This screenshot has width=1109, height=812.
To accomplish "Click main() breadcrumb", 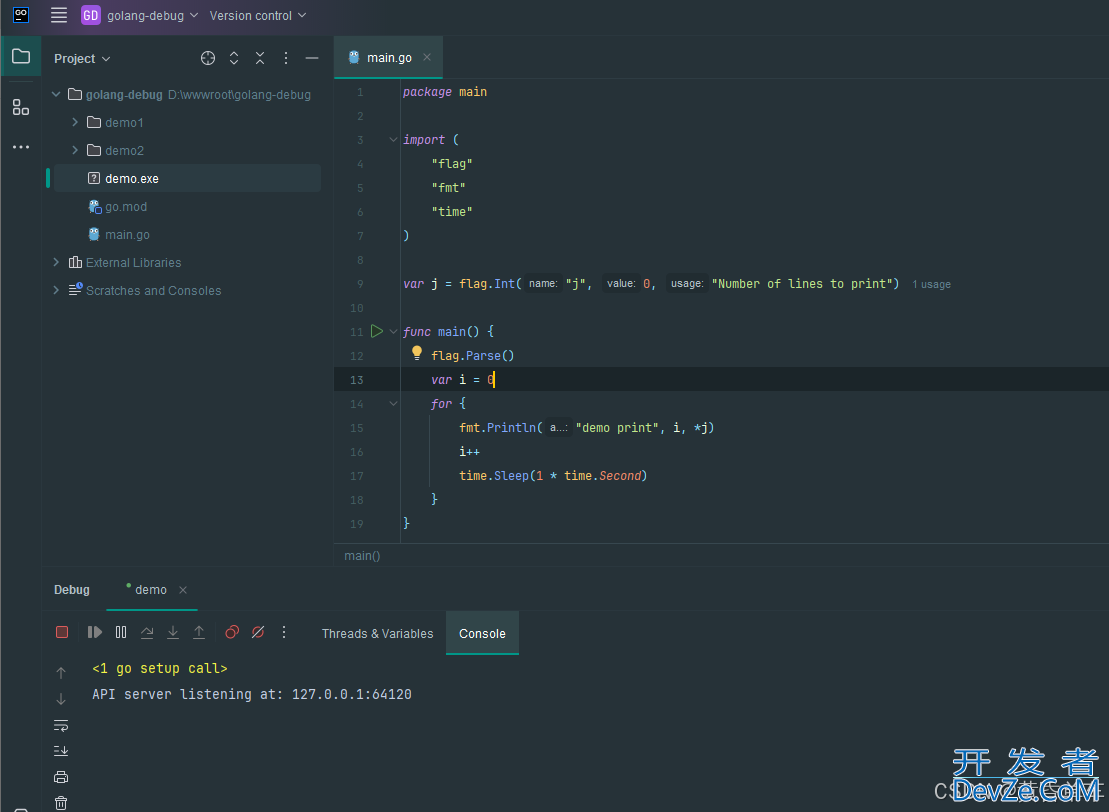I will [x=362, y=556].
